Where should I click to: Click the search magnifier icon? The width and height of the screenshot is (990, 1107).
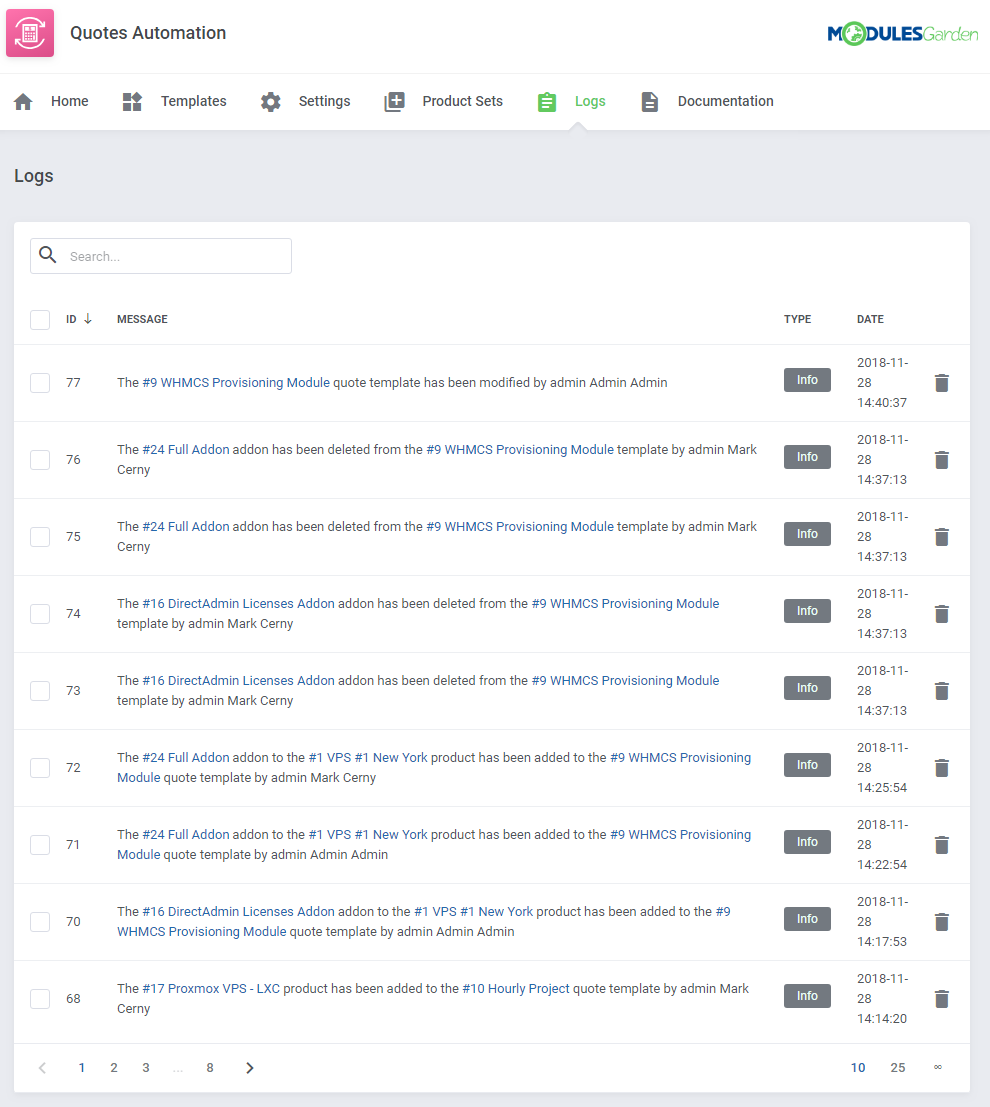(47, 255)
